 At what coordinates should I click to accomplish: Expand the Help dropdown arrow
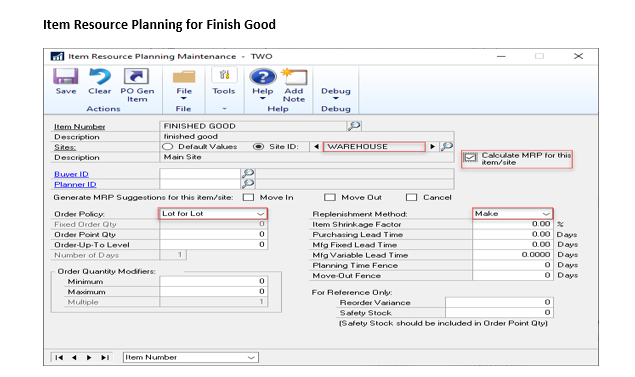[x=262, y=98]
